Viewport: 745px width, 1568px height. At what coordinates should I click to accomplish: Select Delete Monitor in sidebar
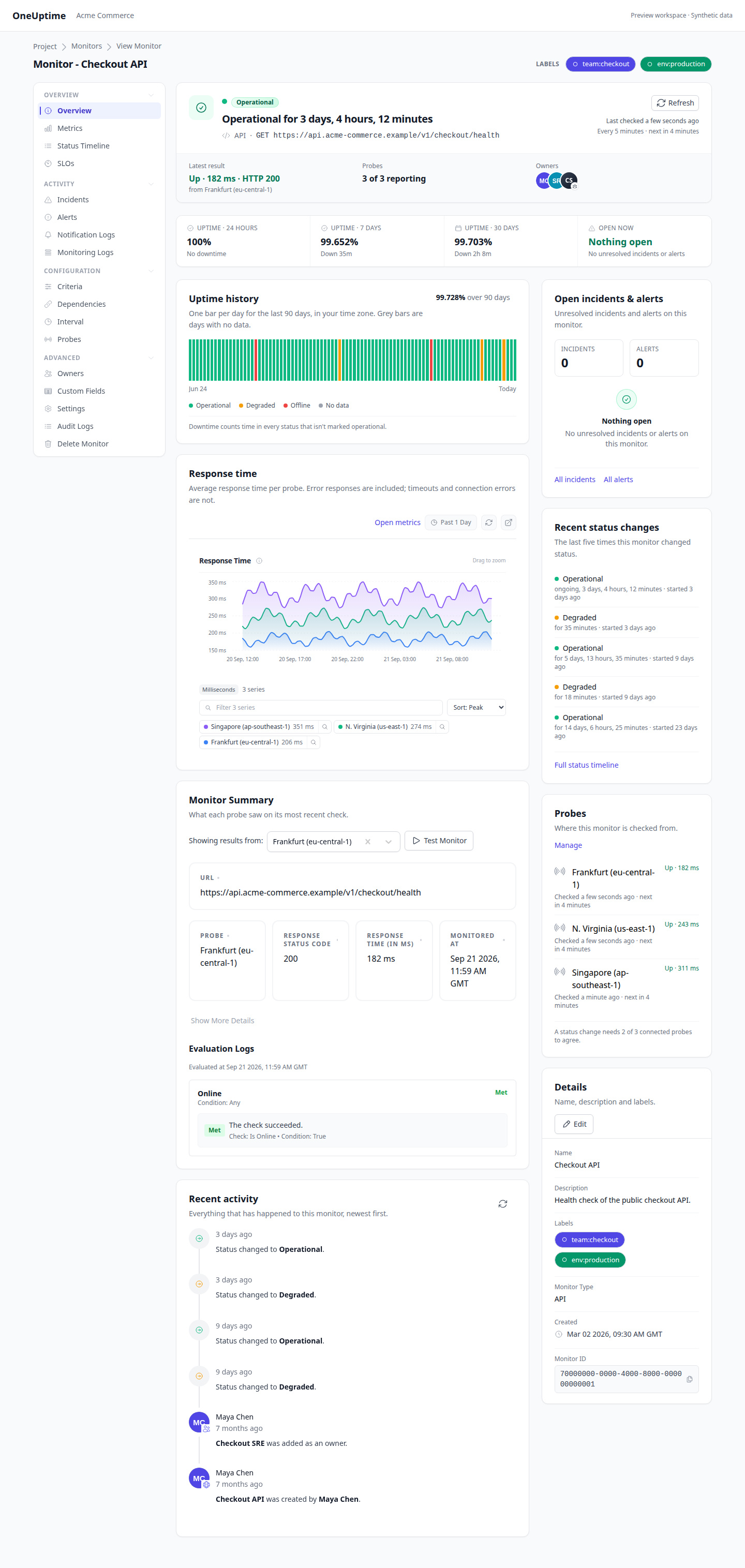[100, 444]
